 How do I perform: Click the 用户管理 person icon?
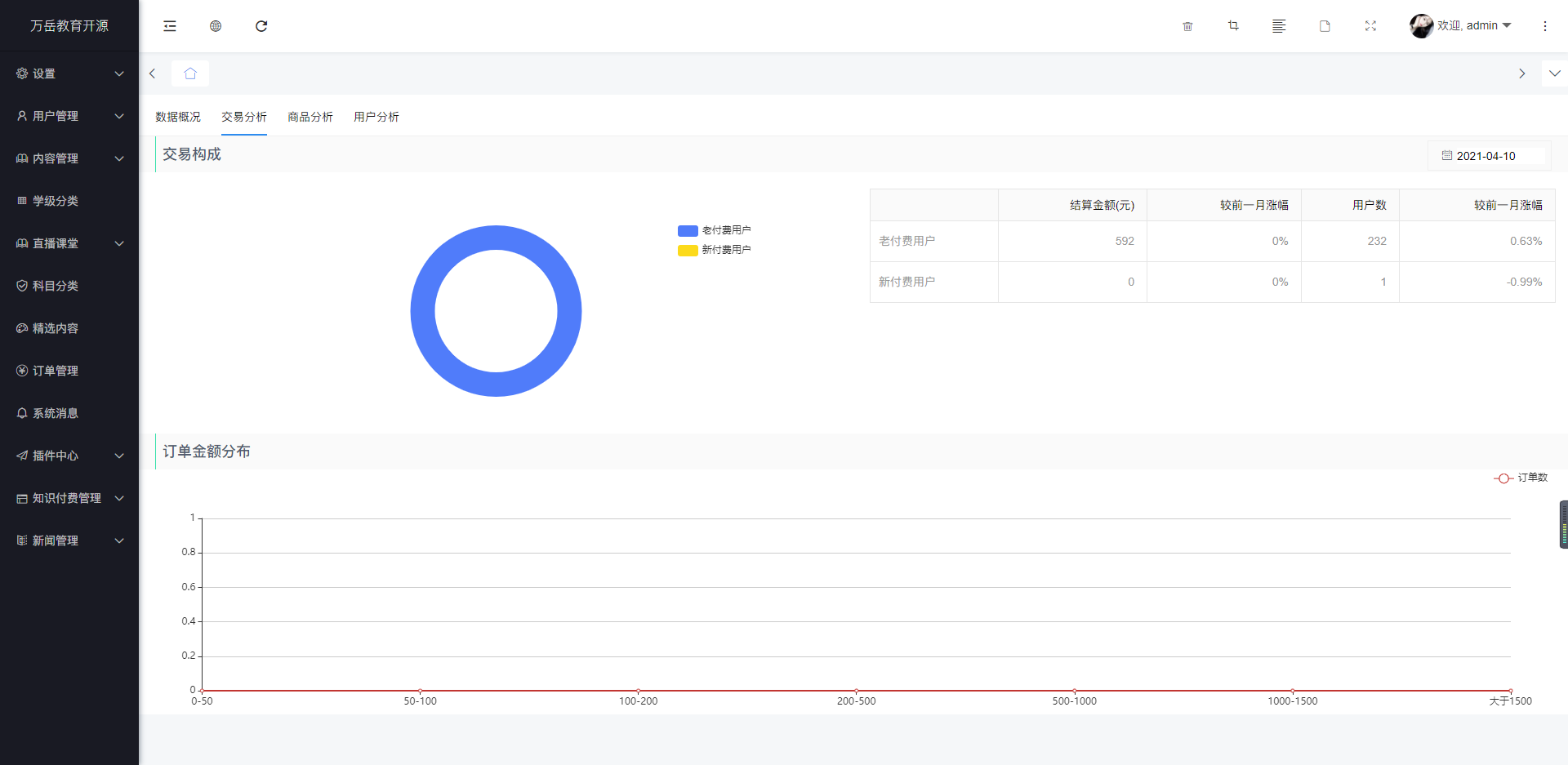(x=22, y=116)
